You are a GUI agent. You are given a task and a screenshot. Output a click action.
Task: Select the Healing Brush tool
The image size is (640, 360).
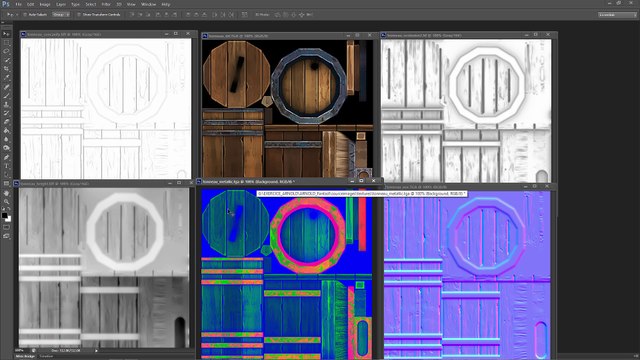pyautogui.click(x=6, y=87)
